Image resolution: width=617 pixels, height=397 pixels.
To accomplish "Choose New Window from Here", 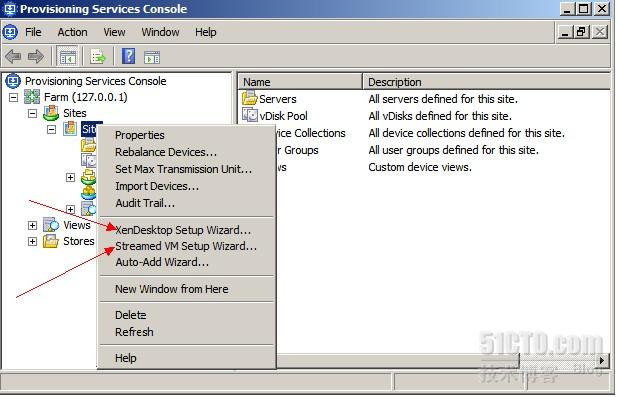I will [x=187, y=289].
